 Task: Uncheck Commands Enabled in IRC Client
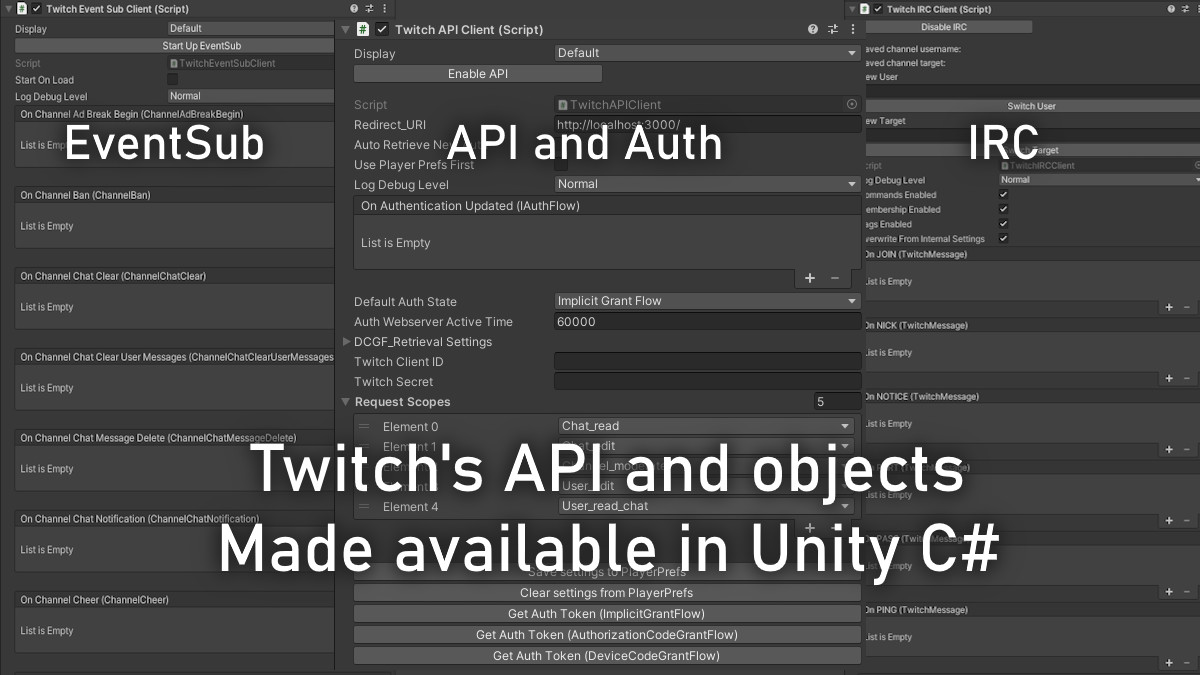1004,195
